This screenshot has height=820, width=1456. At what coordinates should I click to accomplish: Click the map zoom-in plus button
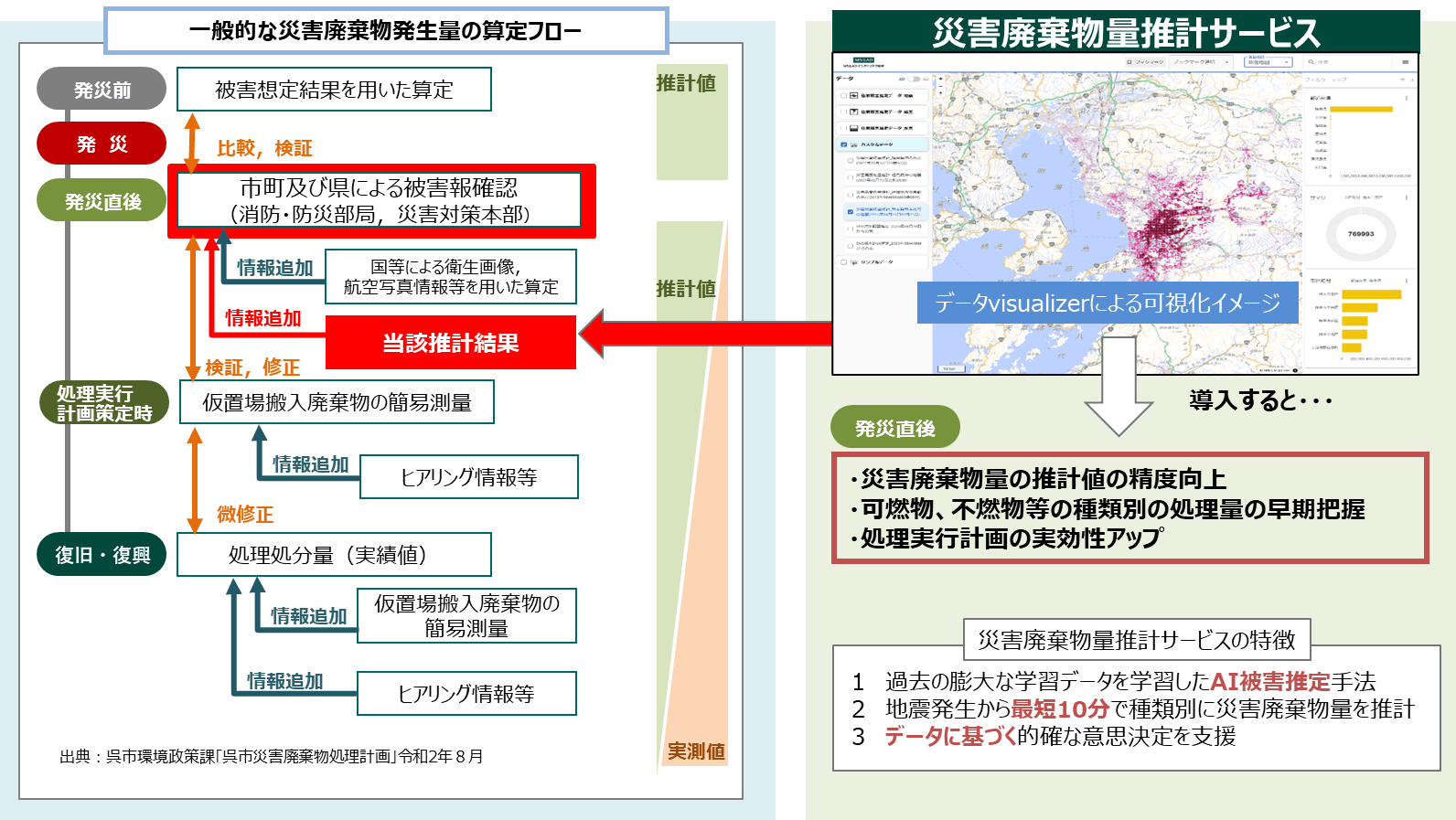point(939,80)
